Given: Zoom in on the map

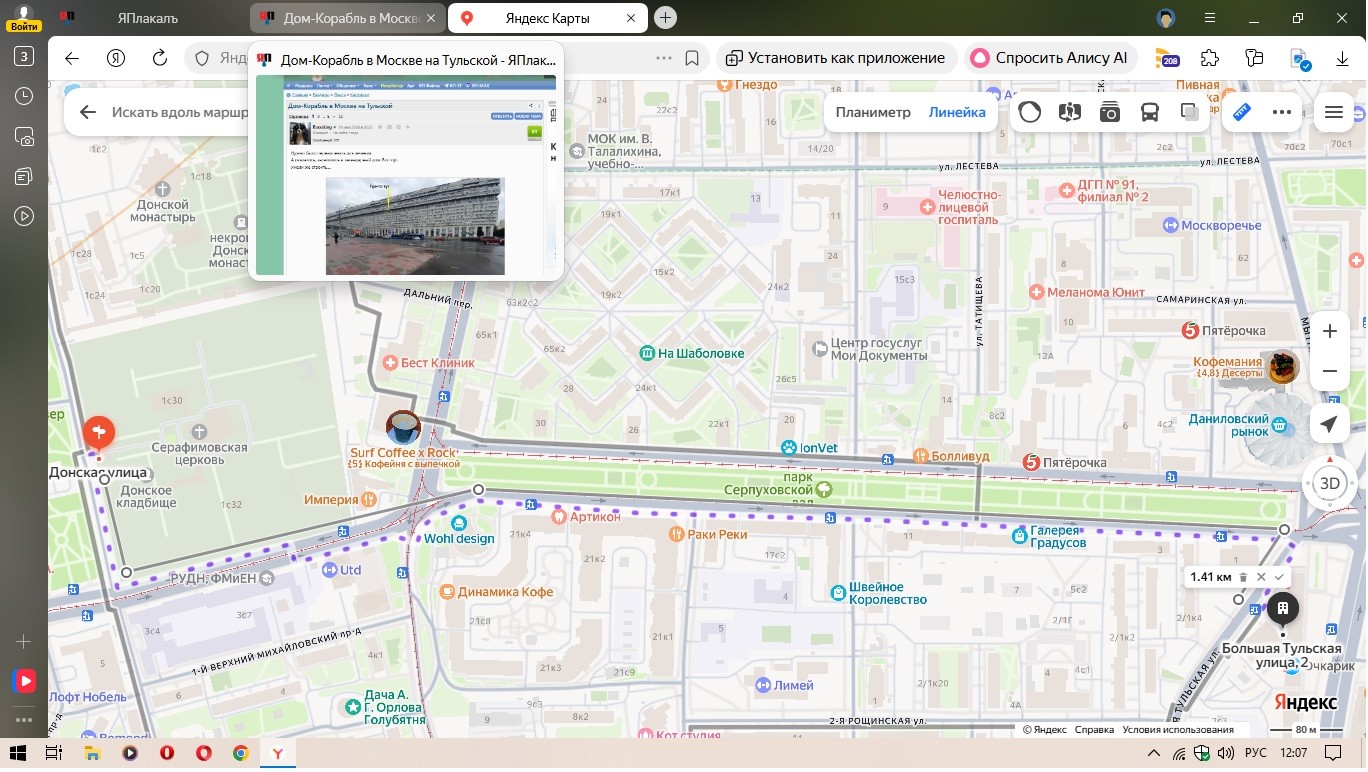Looking at the screenshot, I should click(x=1329, y=331).
